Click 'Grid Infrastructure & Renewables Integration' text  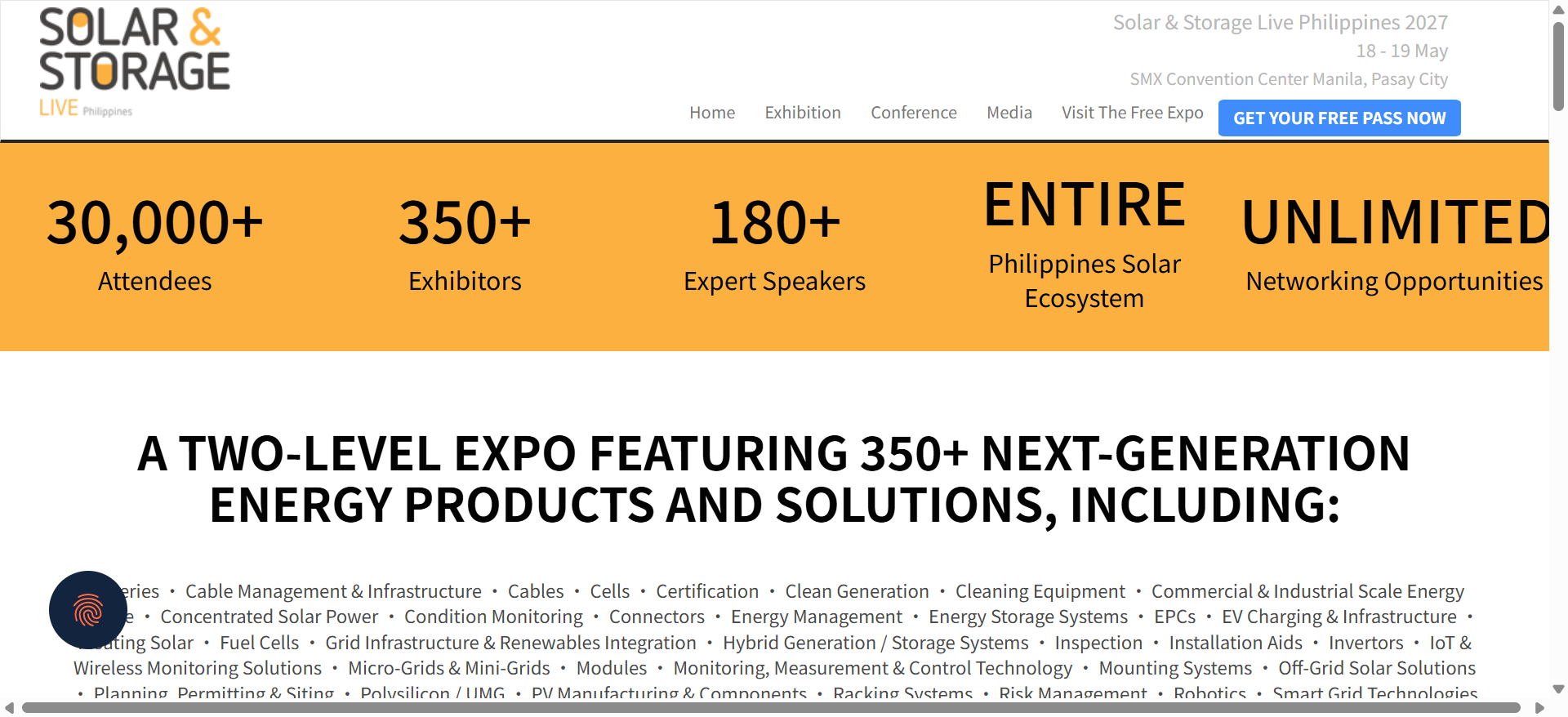coord(510,643)
